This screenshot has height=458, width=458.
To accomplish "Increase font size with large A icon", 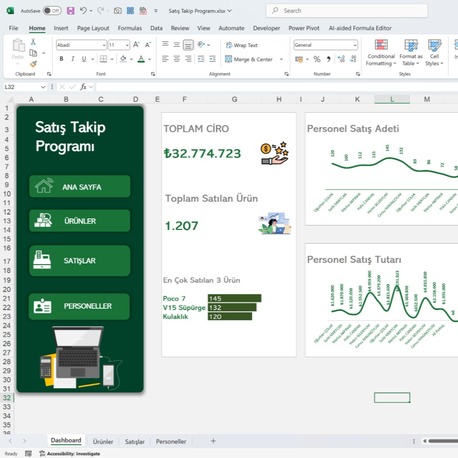I will (136, 45).
